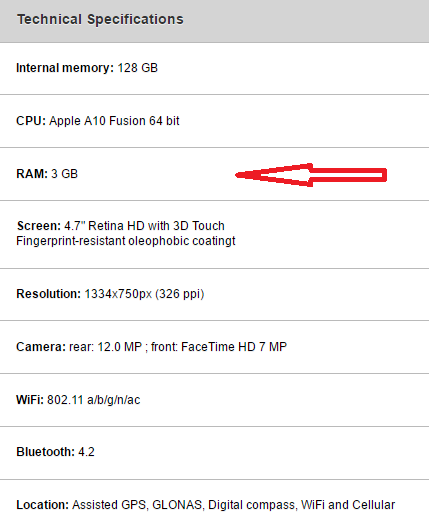Select the Camera label
Image resolution: width=429 pixels, height=525 pixels.
41,347
